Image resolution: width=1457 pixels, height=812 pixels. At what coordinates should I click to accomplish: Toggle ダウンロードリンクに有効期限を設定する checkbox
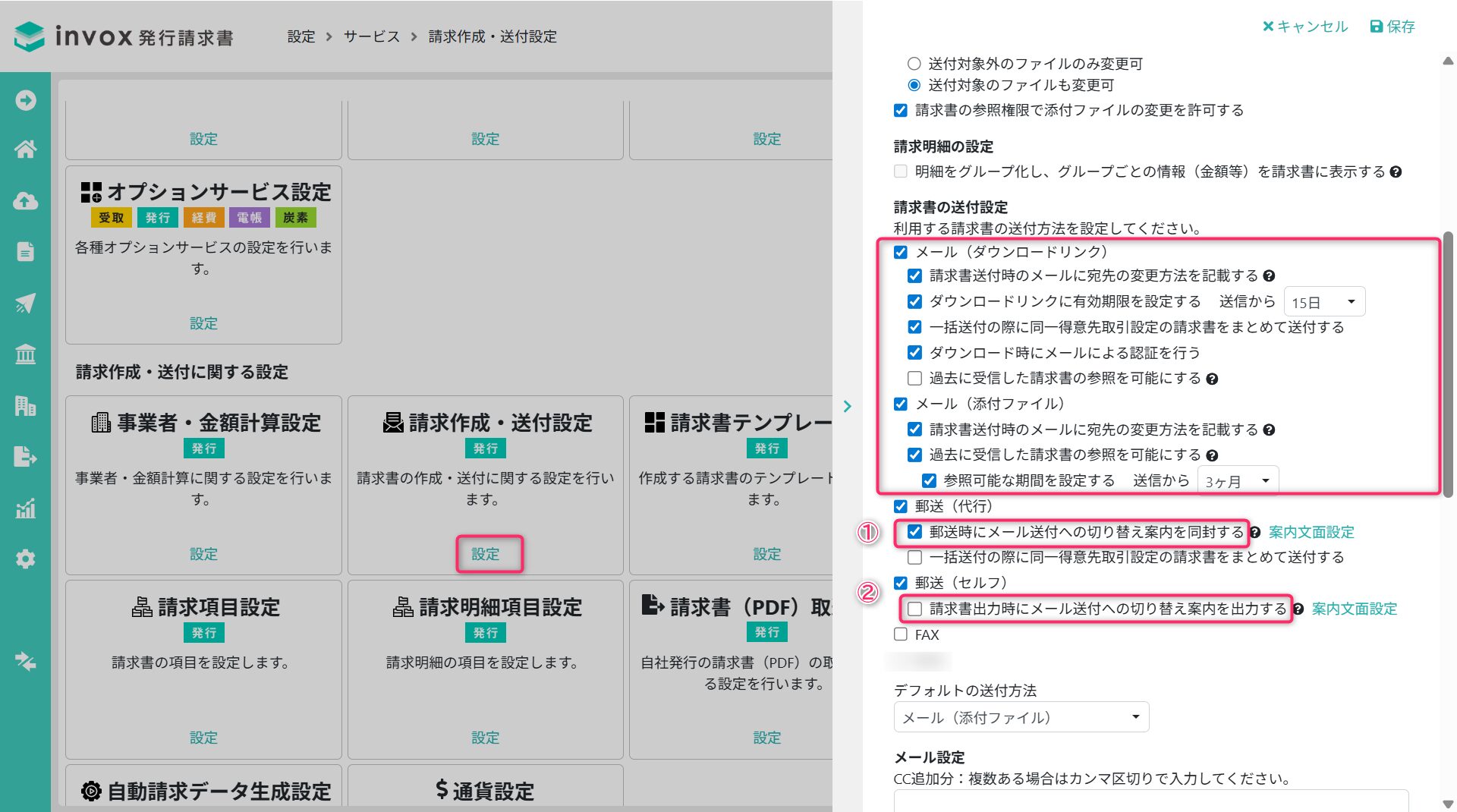click(x=914, y=302)
